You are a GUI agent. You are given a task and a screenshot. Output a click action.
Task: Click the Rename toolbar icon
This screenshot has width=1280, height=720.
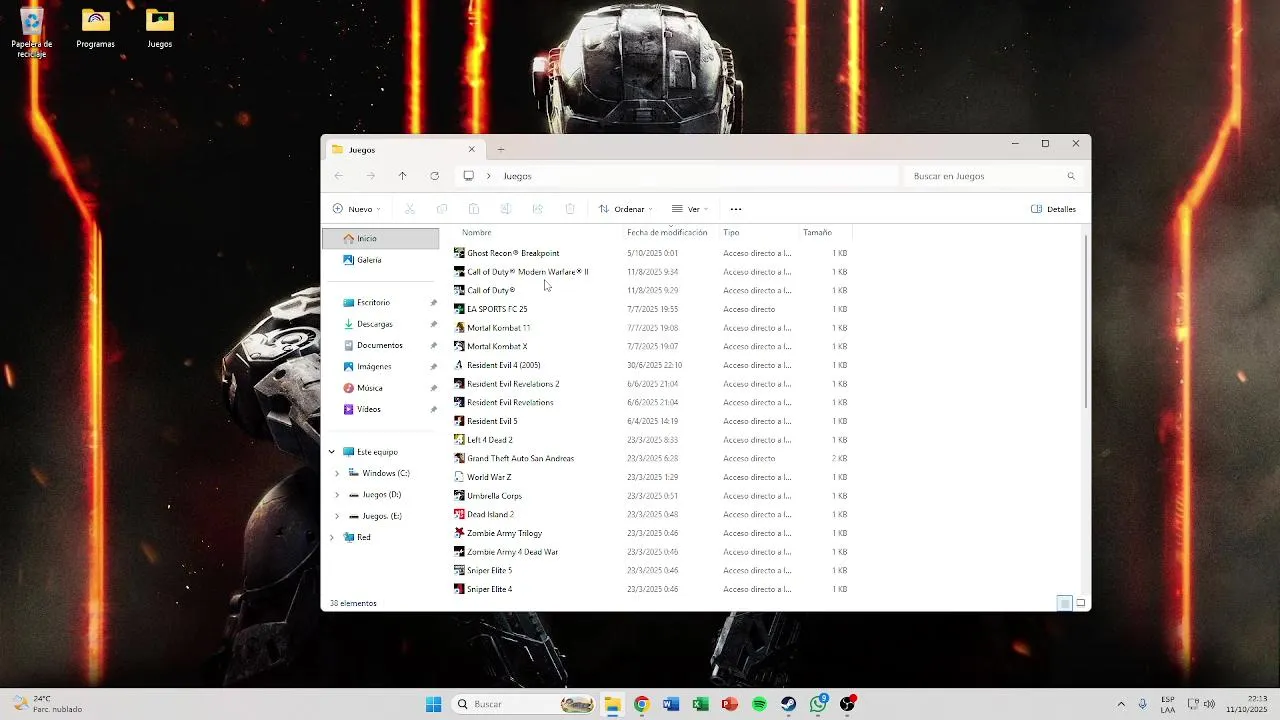point(506,209)
